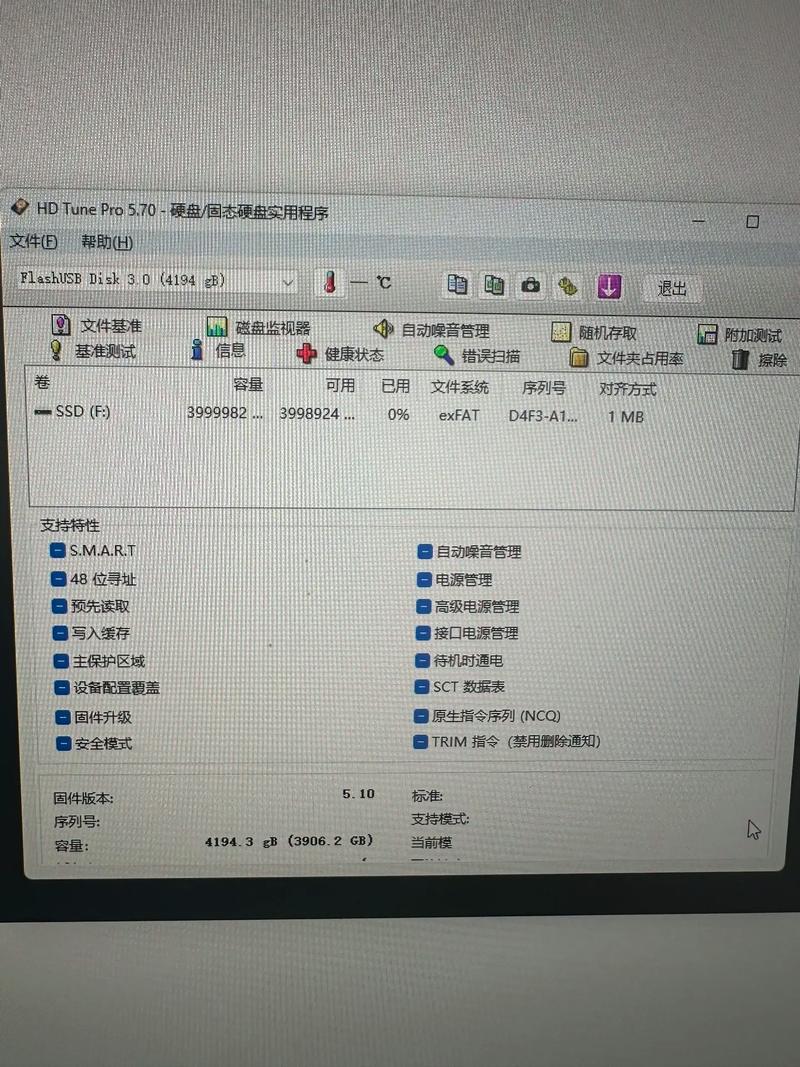Click the 磁盘监视器 chart icon
The height and width of the screenshot is (1067, 800).
coord(217,327)
